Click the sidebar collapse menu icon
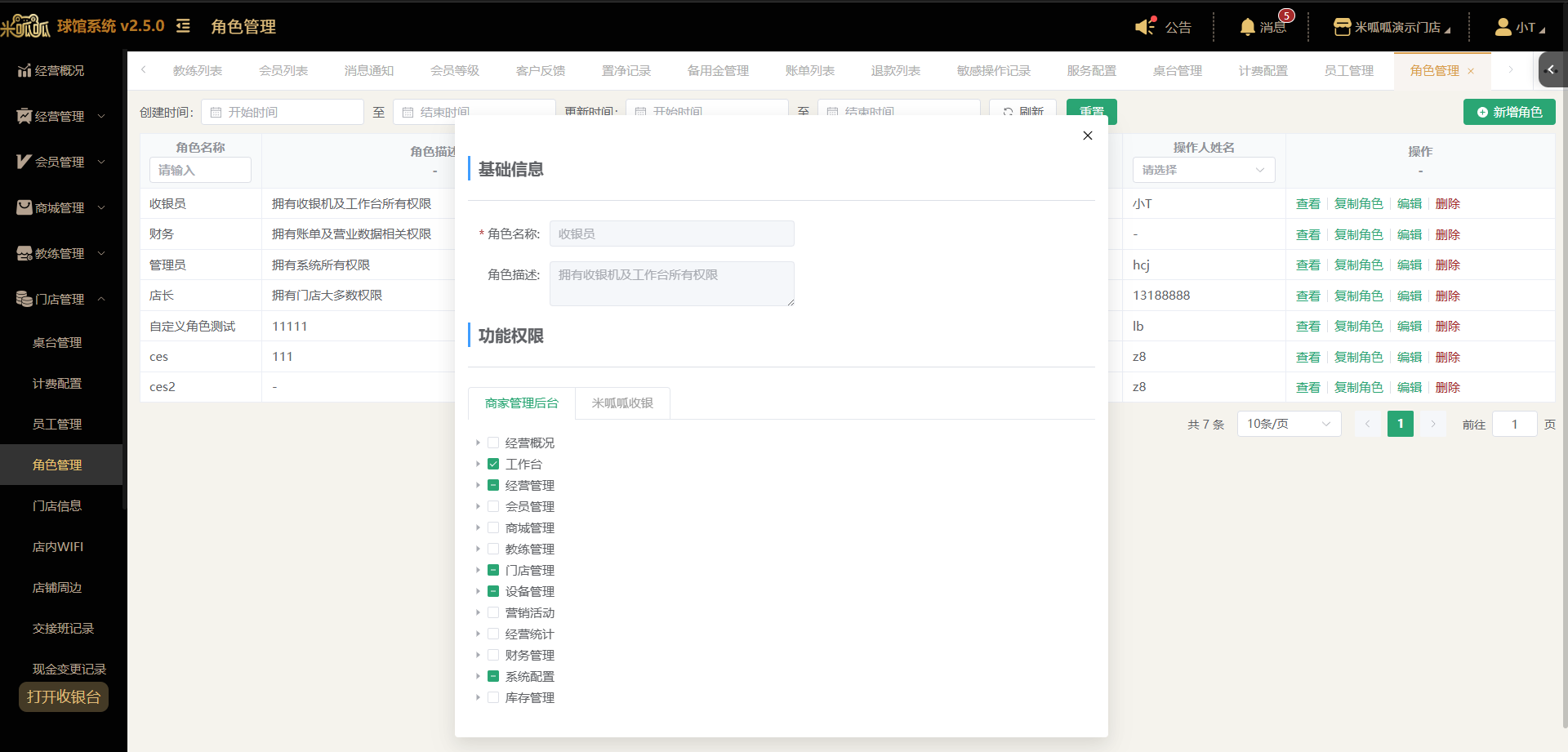Screen dimensions: 1568x752 click(x=183, y=26)
